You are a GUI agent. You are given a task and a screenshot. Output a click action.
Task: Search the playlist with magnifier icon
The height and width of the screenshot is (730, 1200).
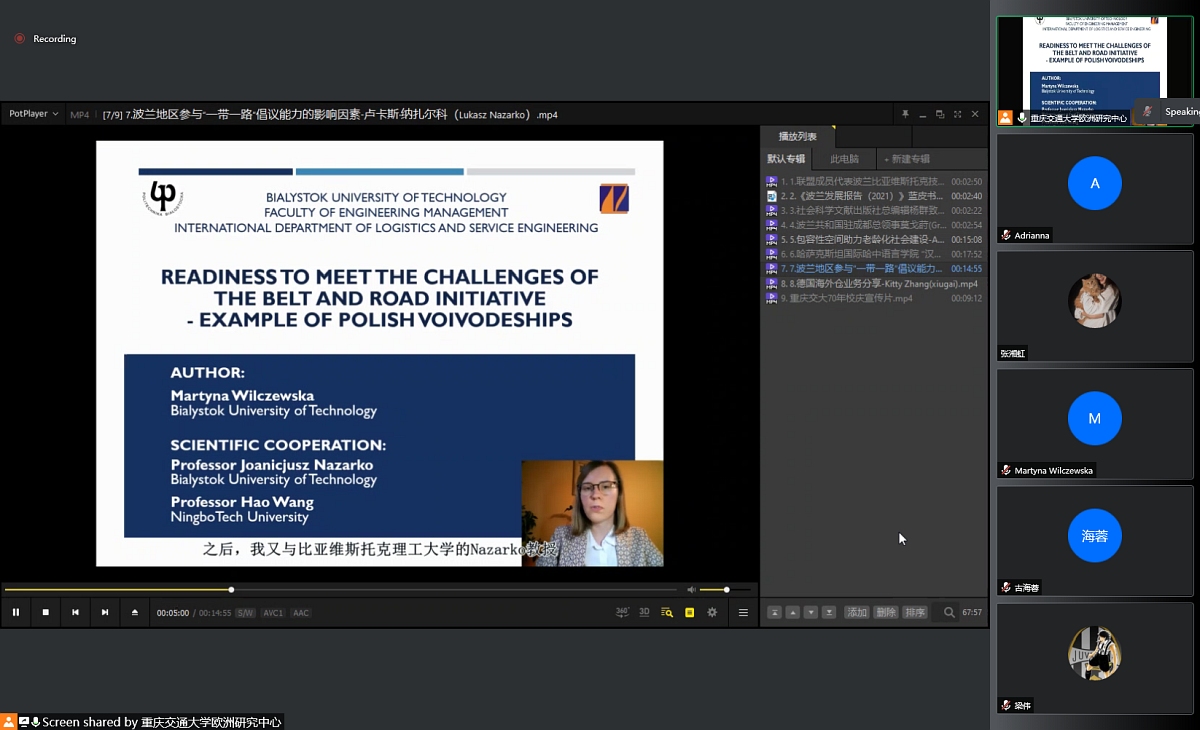pos(949,612)
